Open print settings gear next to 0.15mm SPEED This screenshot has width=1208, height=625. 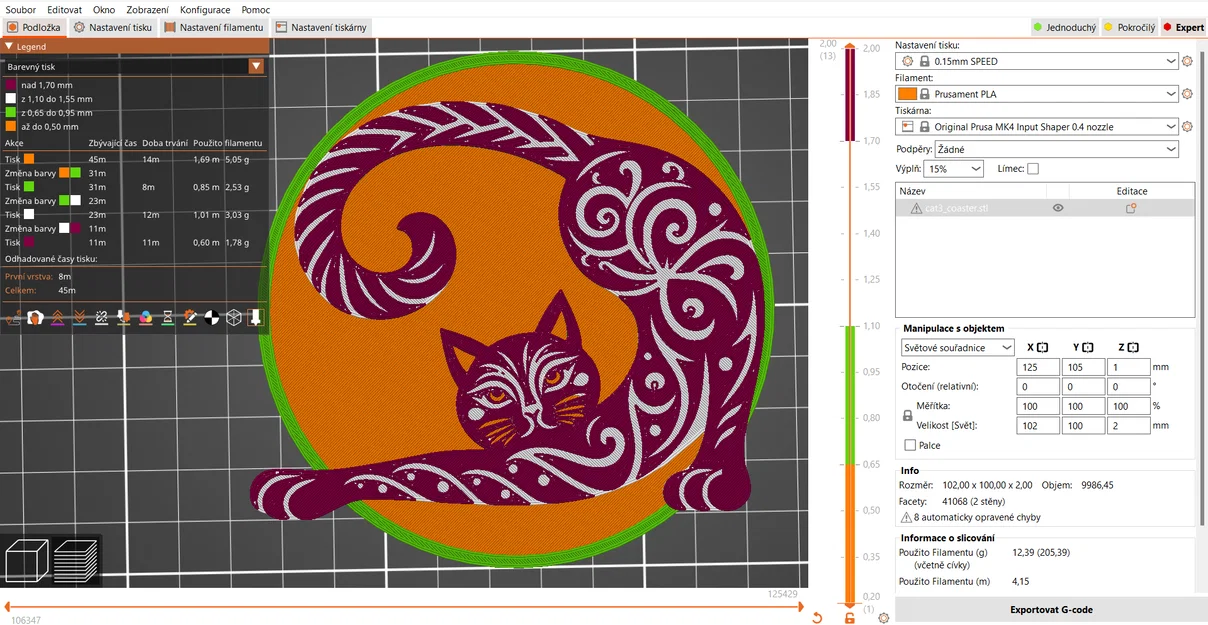tap(1187, 61)
